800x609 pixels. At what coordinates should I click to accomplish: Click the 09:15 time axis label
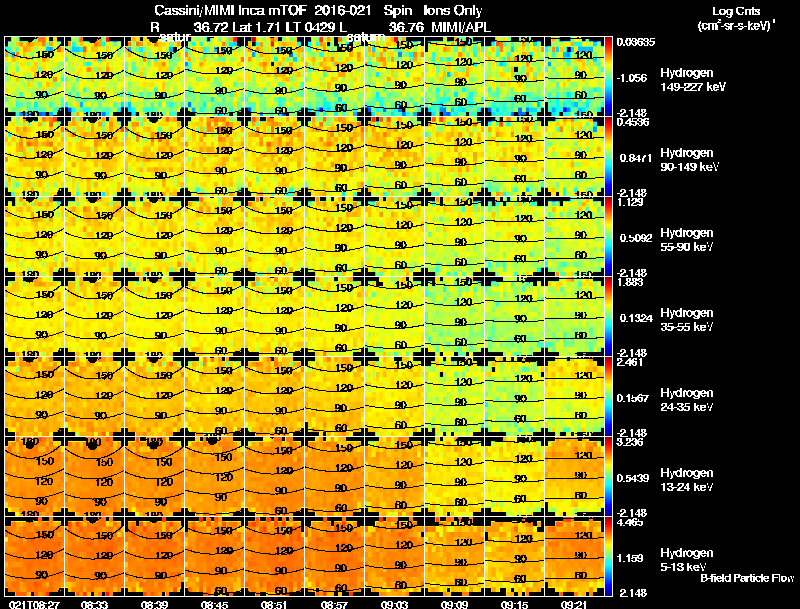(x=514, y=604)
